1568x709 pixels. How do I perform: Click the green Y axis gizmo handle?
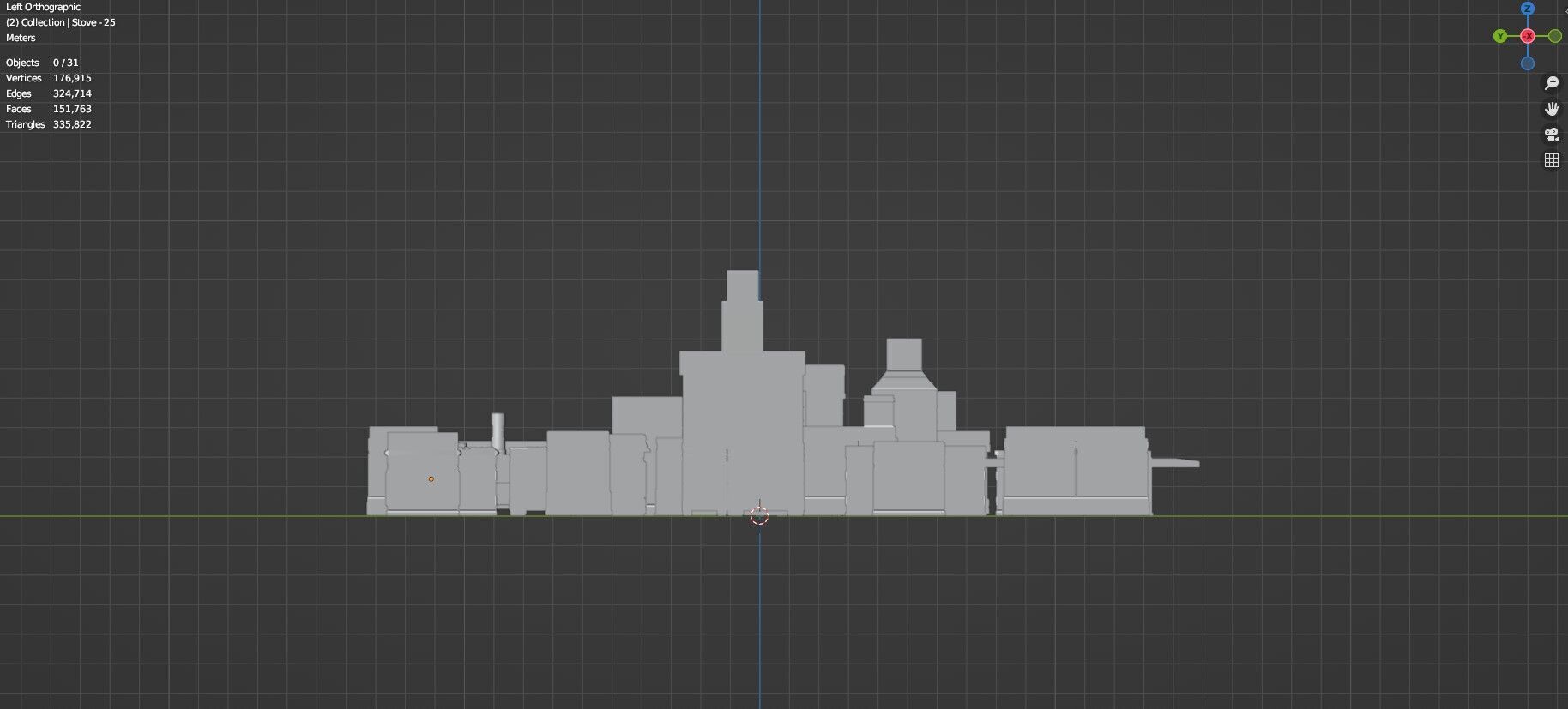click(1499, 36)
